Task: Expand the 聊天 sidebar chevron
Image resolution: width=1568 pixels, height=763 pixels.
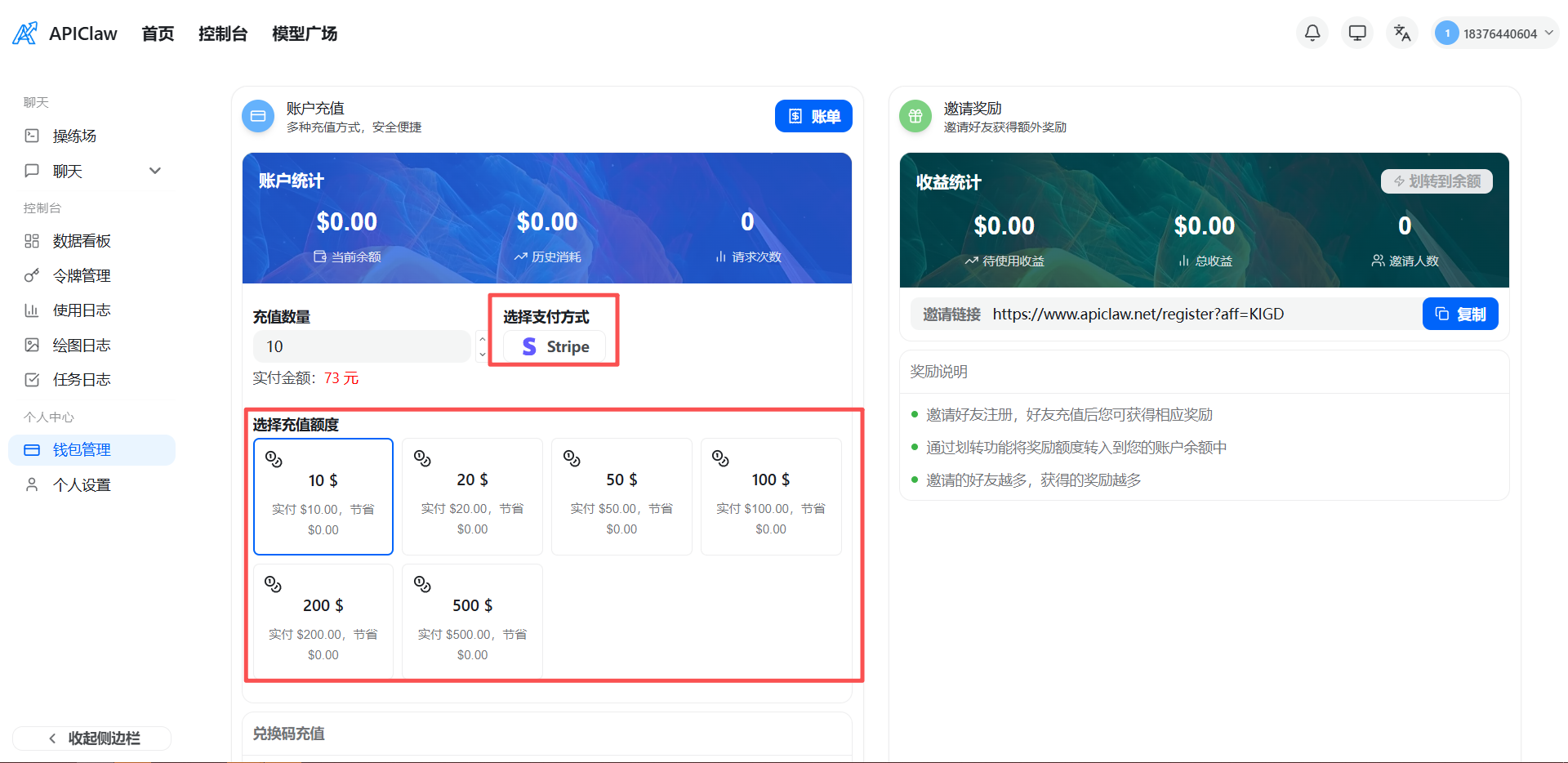Action: [155, 171]
